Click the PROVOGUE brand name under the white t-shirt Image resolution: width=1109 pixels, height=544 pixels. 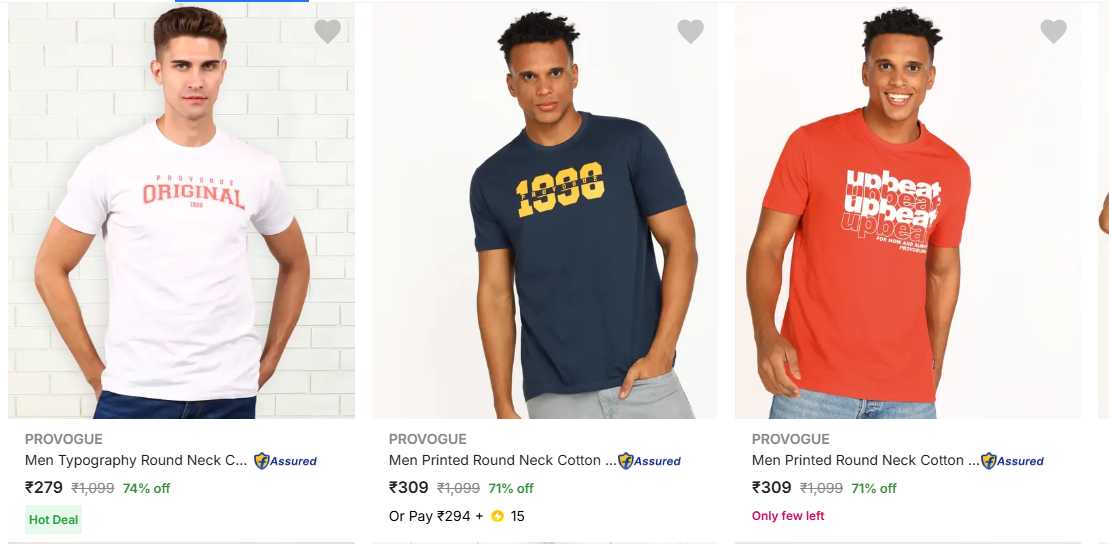point(64,439)
